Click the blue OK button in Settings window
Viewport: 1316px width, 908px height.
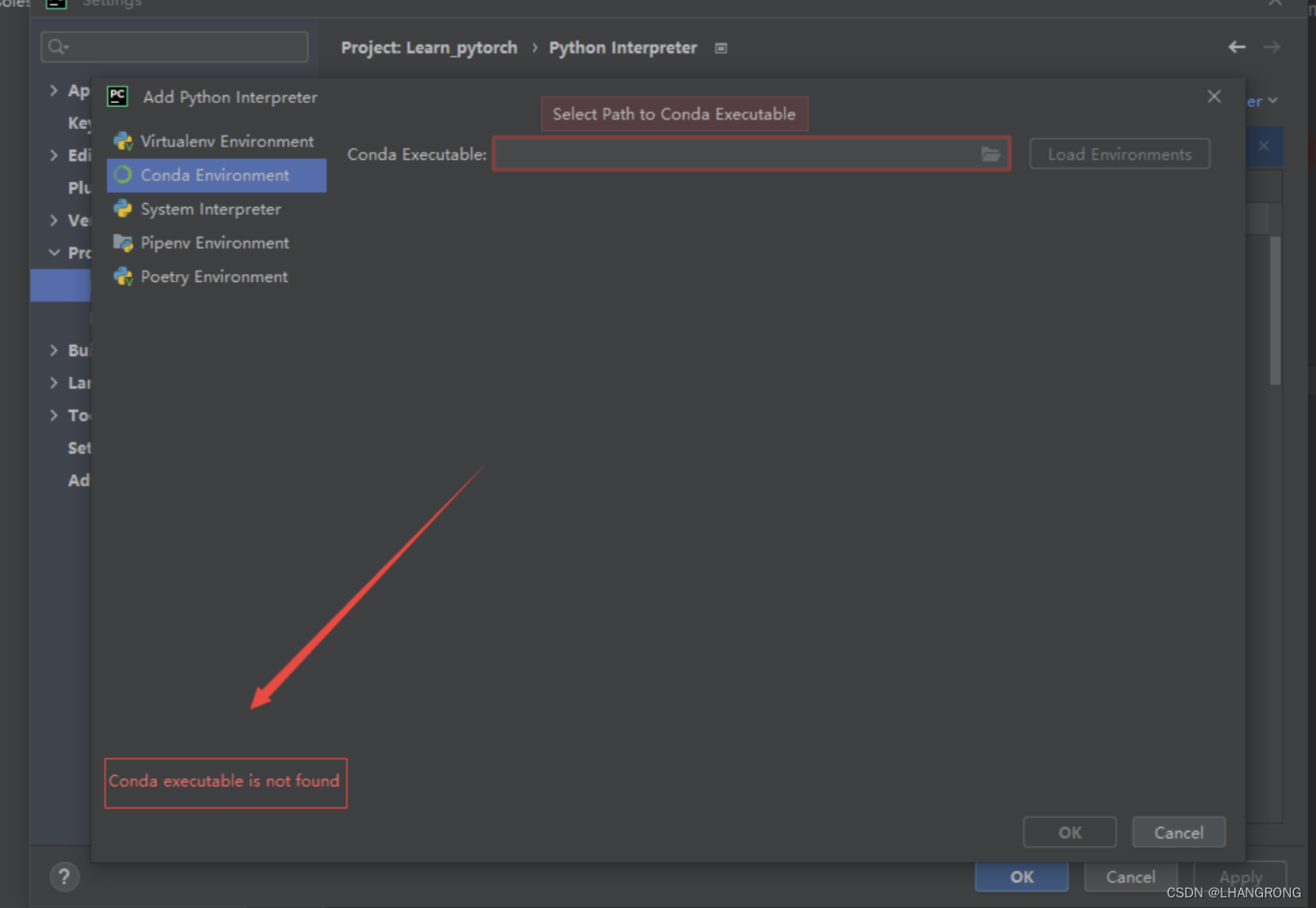[x=1021, y=877]
